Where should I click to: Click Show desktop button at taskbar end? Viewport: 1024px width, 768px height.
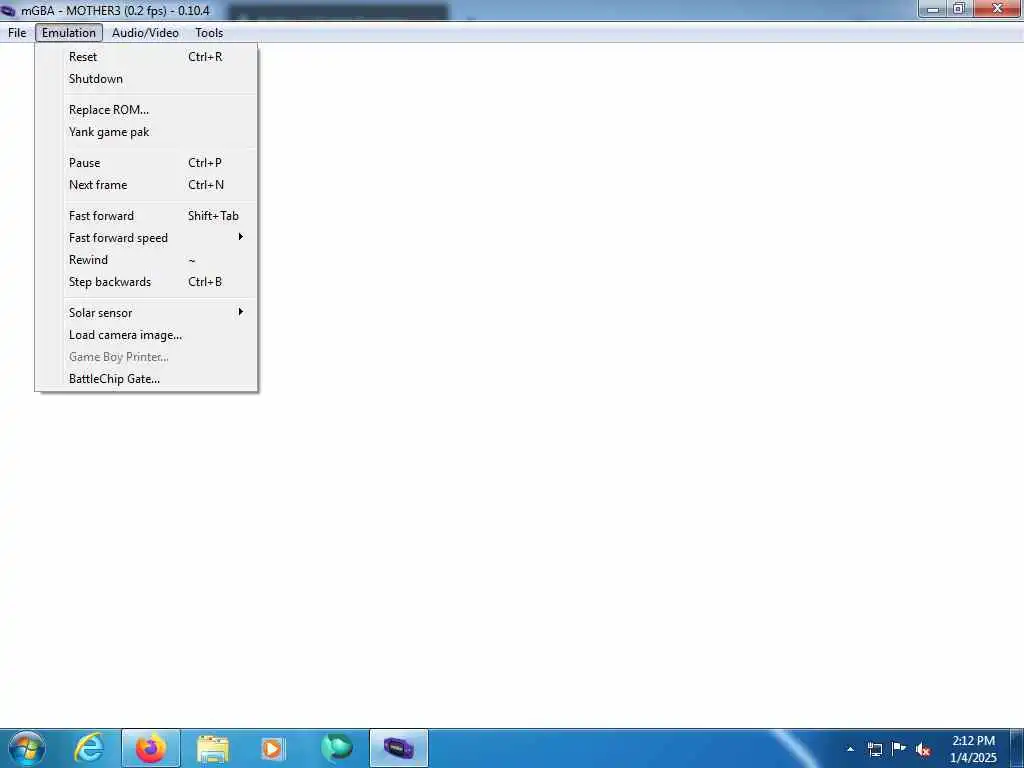click(1017, 749)
